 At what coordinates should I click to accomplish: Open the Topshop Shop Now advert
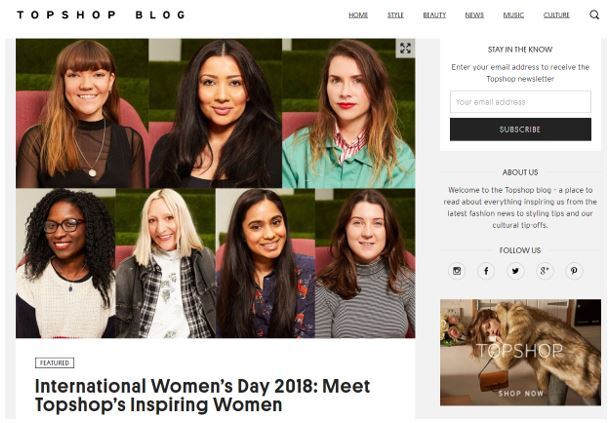(520, 352)
